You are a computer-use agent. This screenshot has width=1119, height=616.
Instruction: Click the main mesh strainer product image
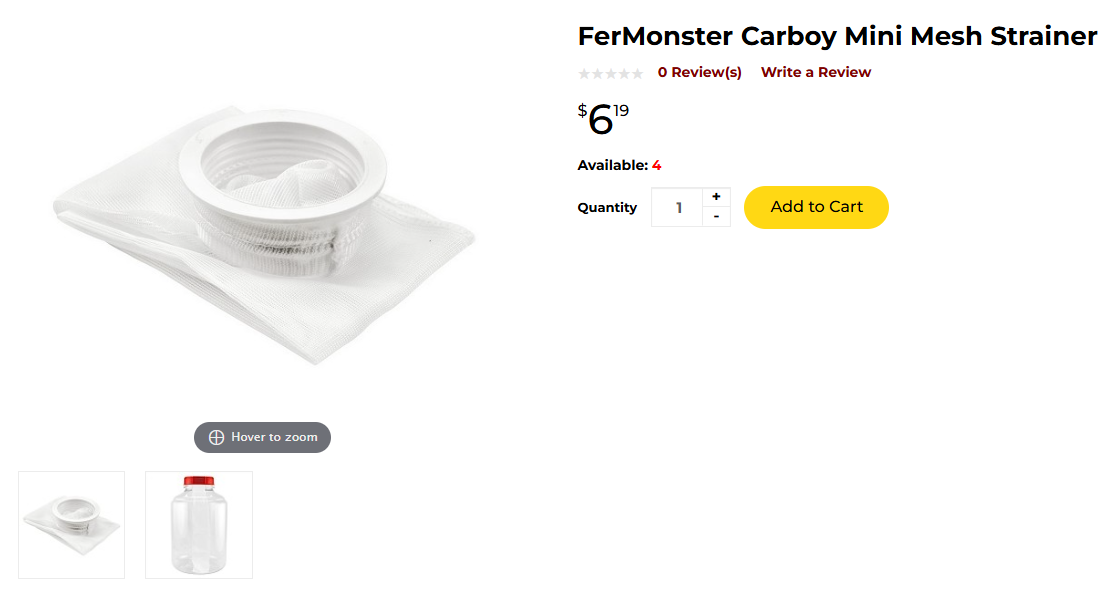[x=265, y=235]
